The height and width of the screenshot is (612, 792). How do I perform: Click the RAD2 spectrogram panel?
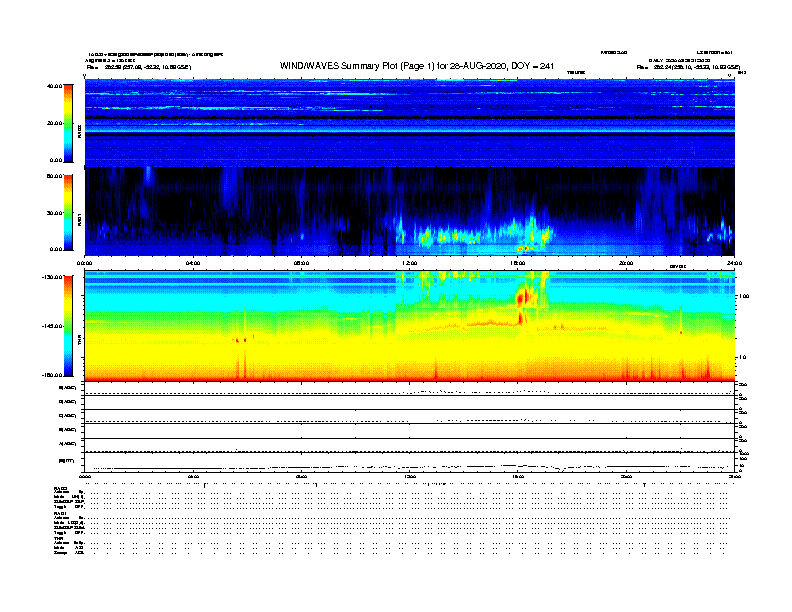(x=410, y=123)
